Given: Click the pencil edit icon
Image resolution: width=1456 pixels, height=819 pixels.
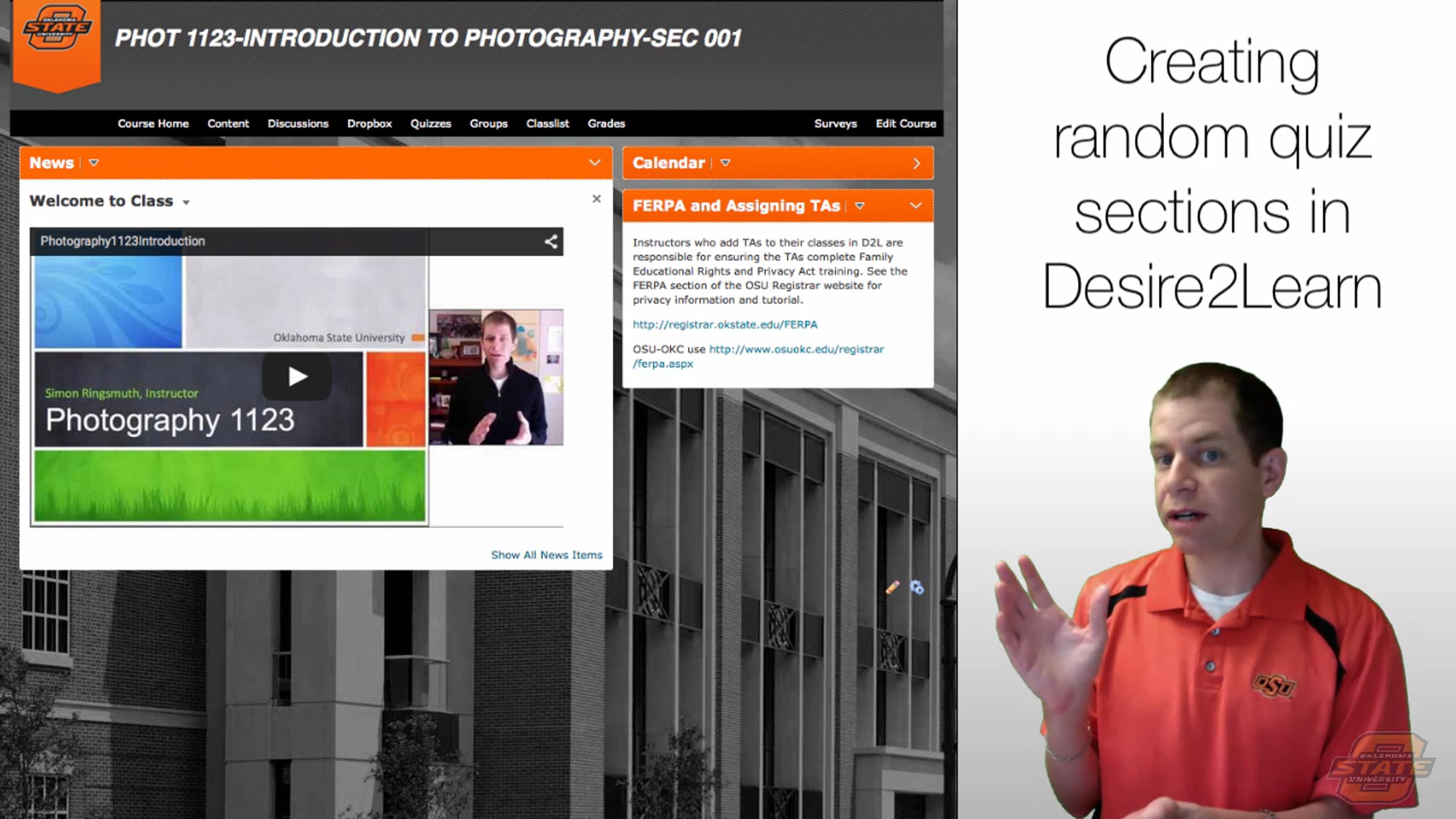Looking at the screenshot, I should pyautogui.click(x=892, y=587).
